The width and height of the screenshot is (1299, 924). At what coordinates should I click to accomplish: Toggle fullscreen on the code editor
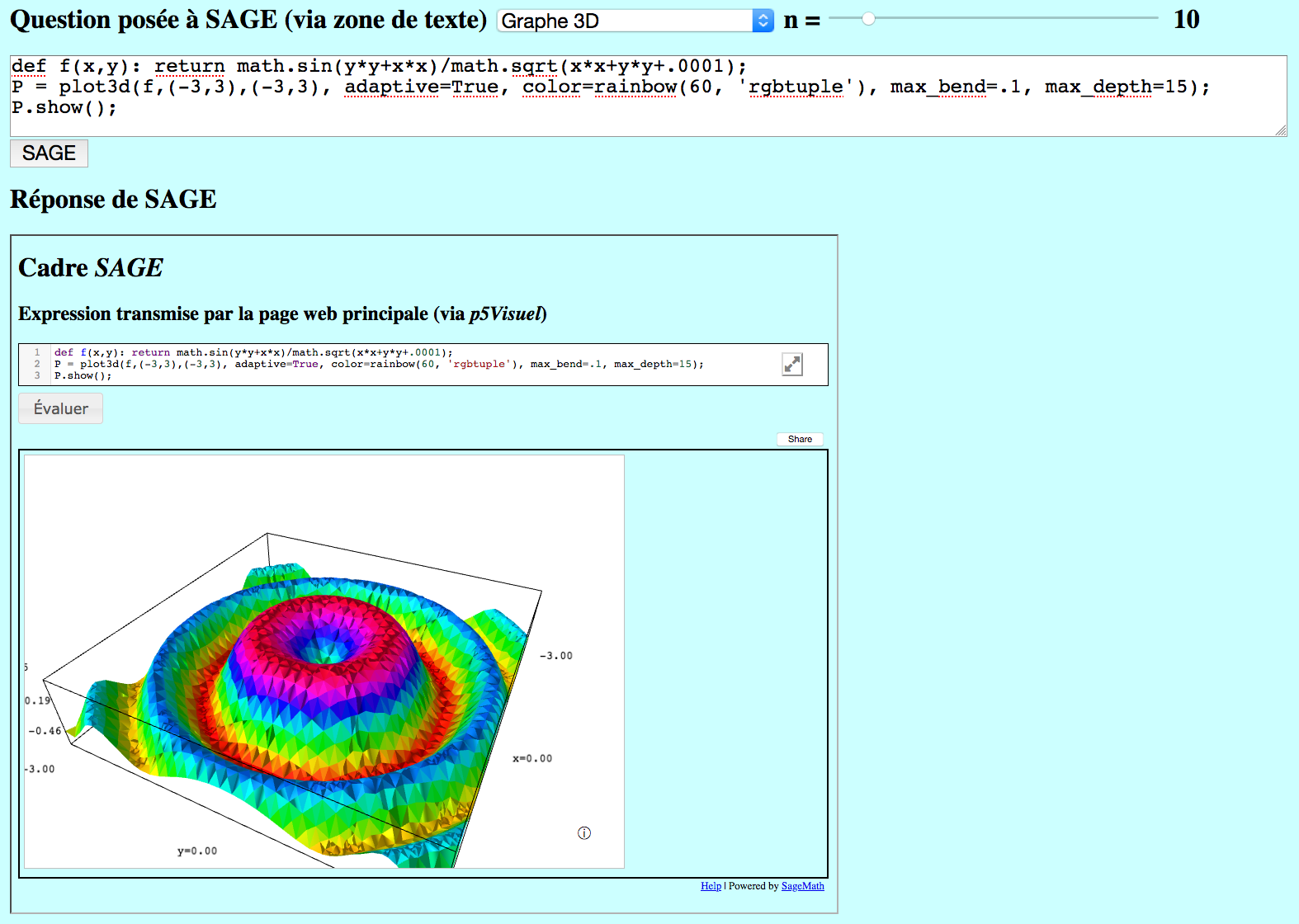[x=792, y=364]
